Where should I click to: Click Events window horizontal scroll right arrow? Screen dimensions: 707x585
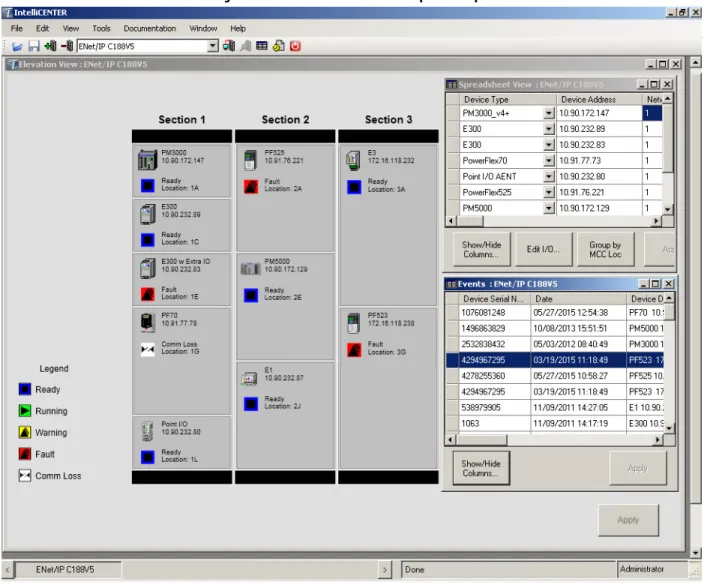658,439
